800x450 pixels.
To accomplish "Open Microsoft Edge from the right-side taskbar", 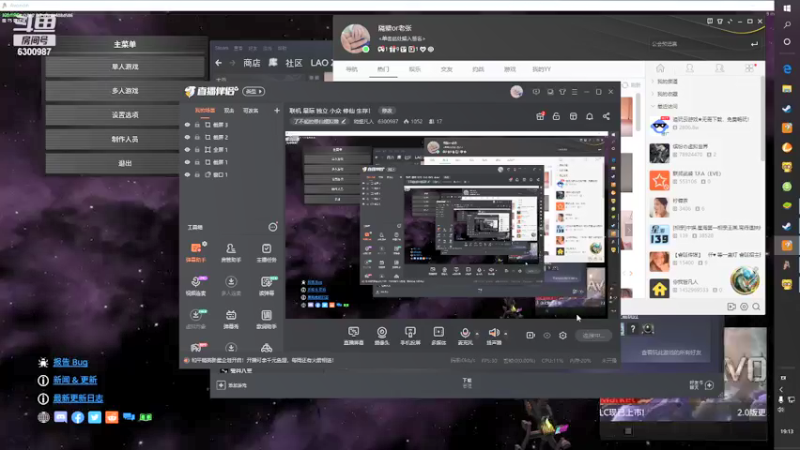I will [787, 68].
